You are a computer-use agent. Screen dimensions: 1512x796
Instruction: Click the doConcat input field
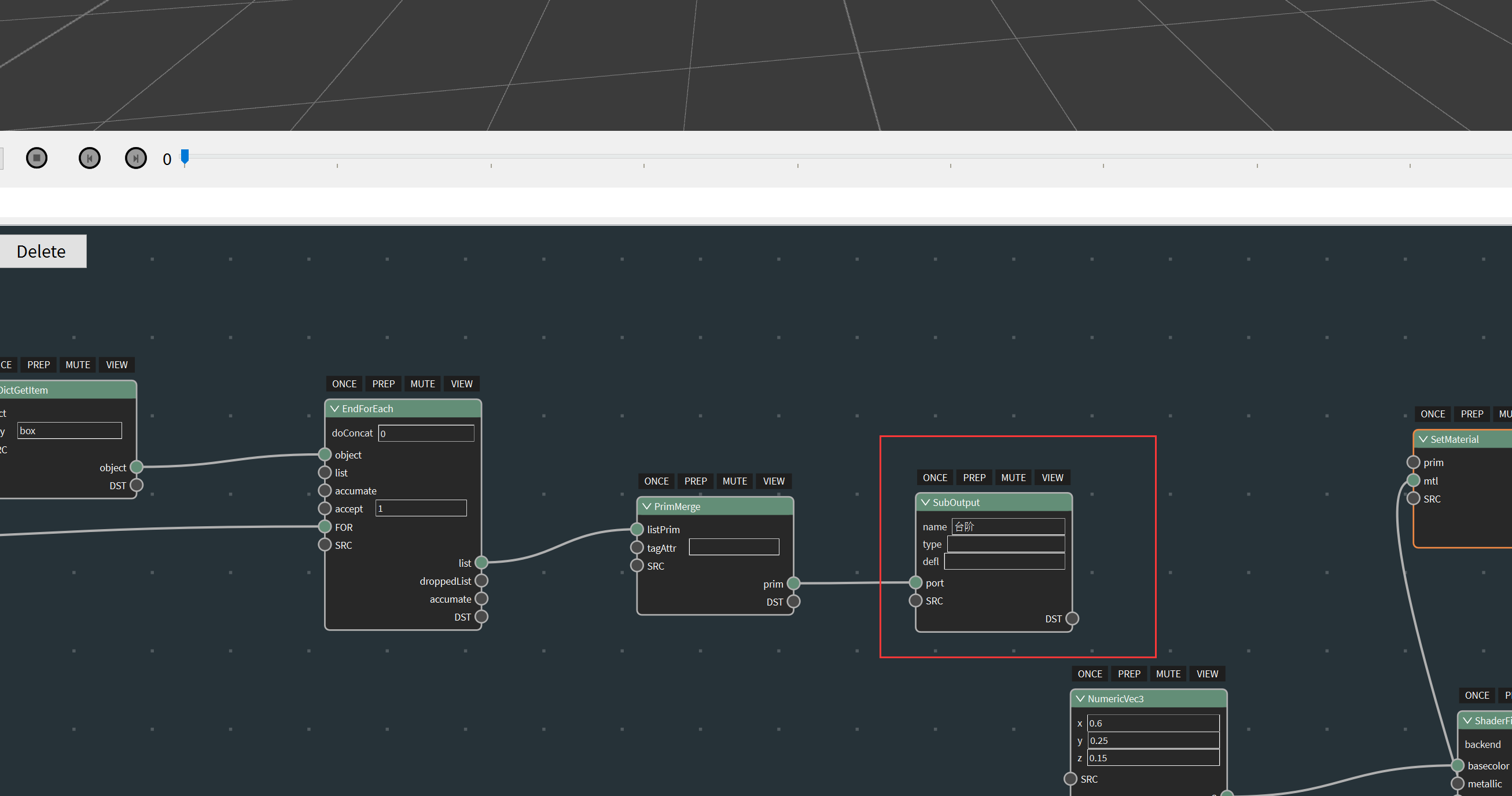coord(426,433)
